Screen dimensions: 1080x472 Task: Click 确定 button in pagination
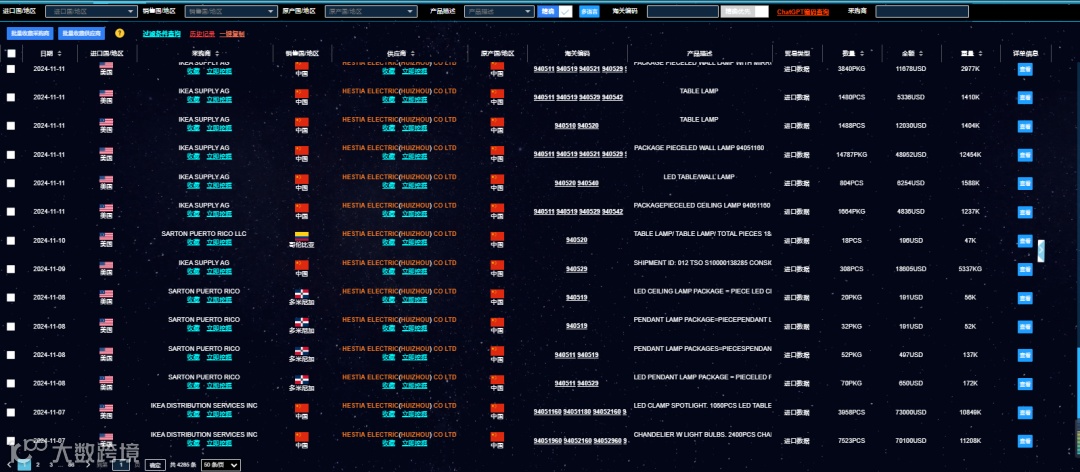pos(156,465)
